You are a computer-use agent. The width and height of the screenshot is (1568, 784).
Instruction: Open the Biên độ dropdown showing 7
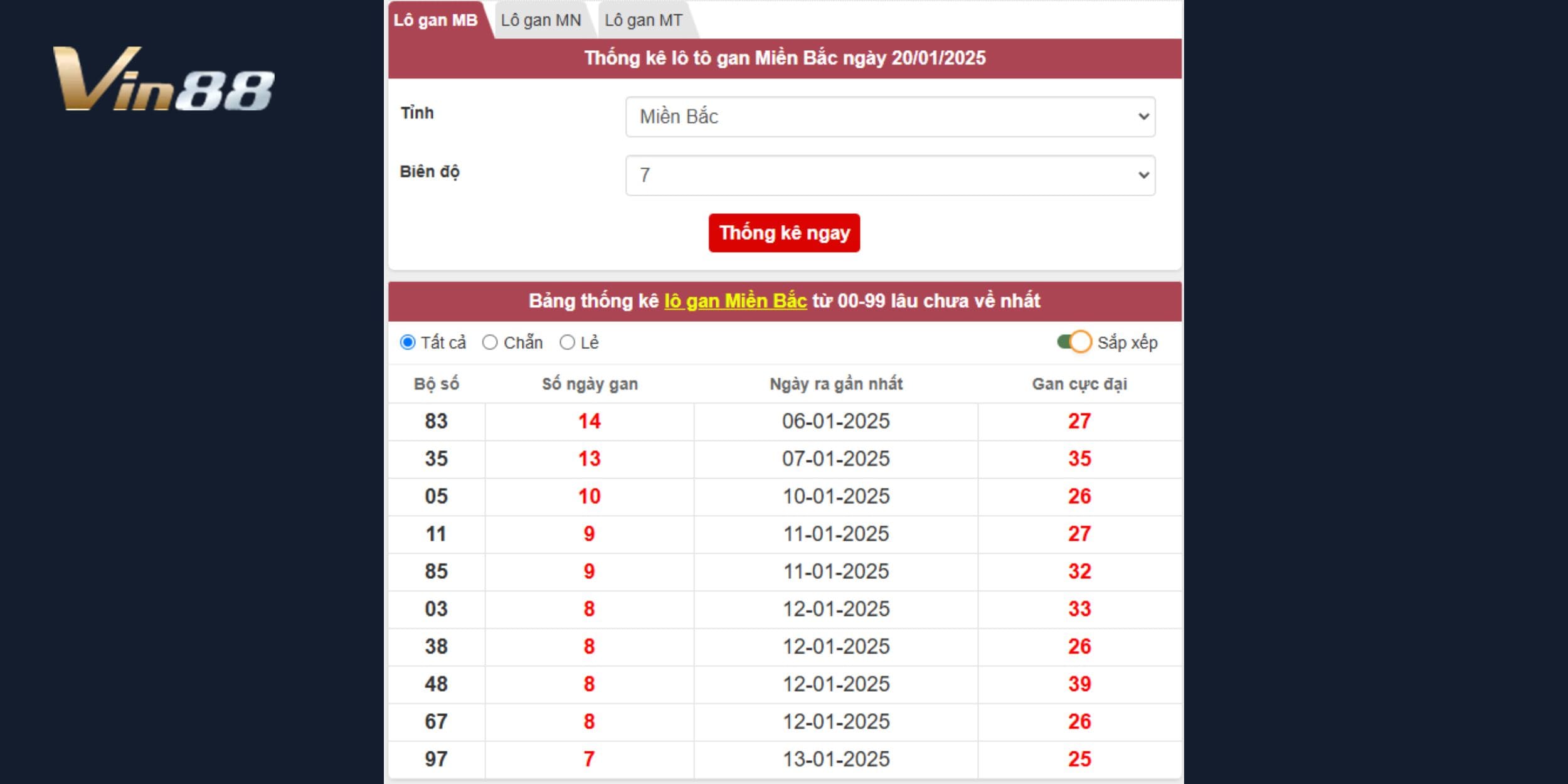[891, 175]
